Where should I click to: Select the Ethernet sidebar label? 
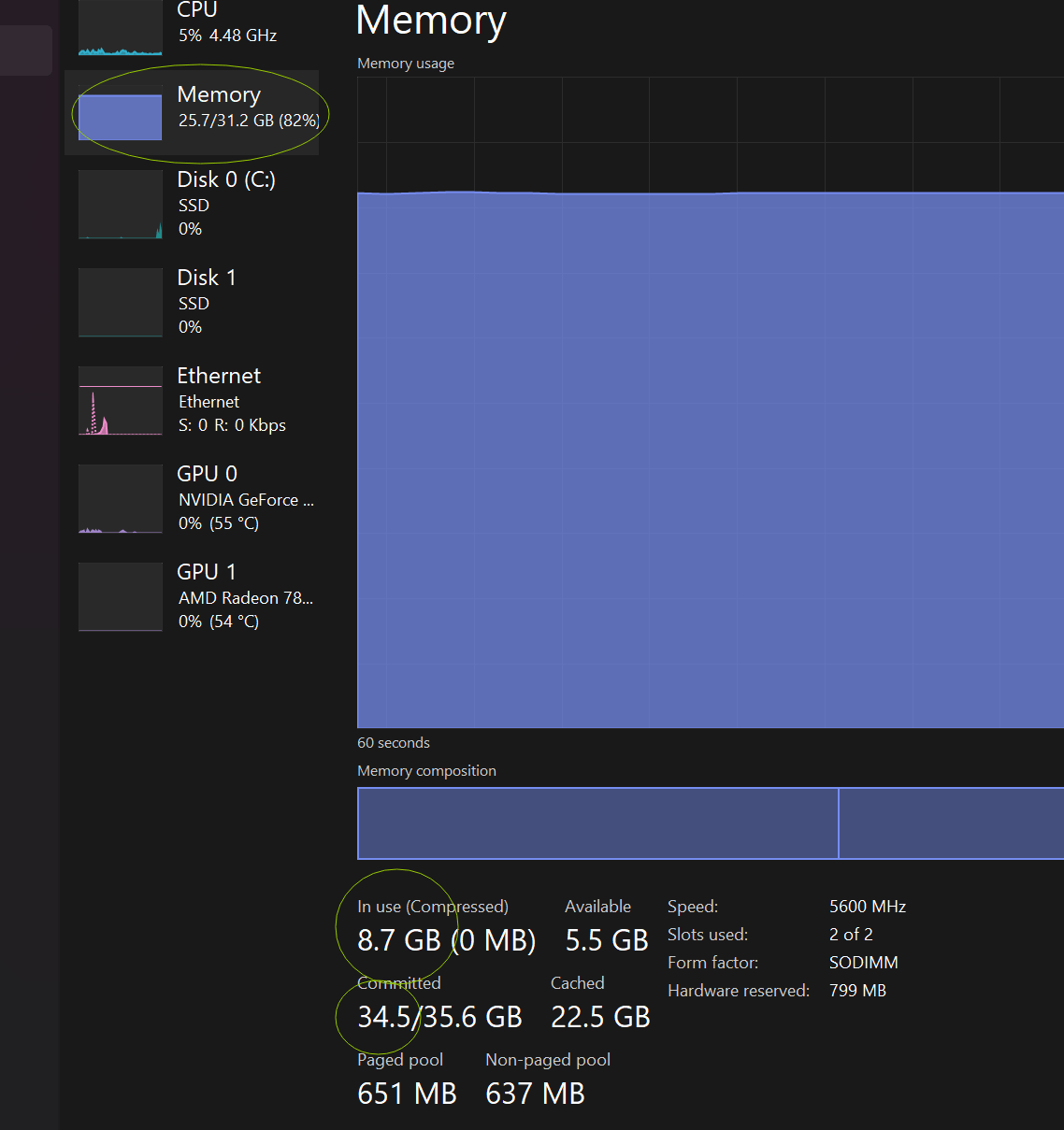[219, 376]
